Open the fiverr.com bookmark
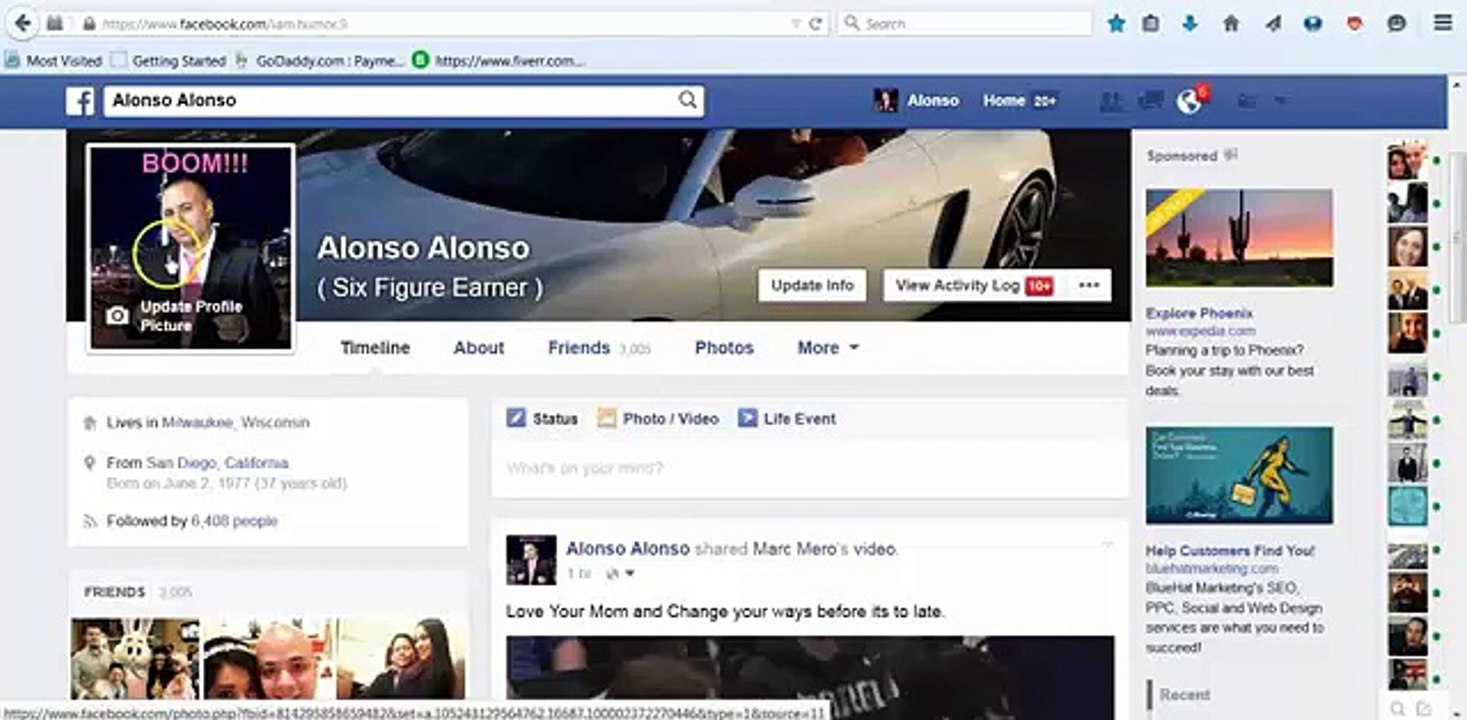This screenshot has height=720, width=1467. click(x=499, y=60)
